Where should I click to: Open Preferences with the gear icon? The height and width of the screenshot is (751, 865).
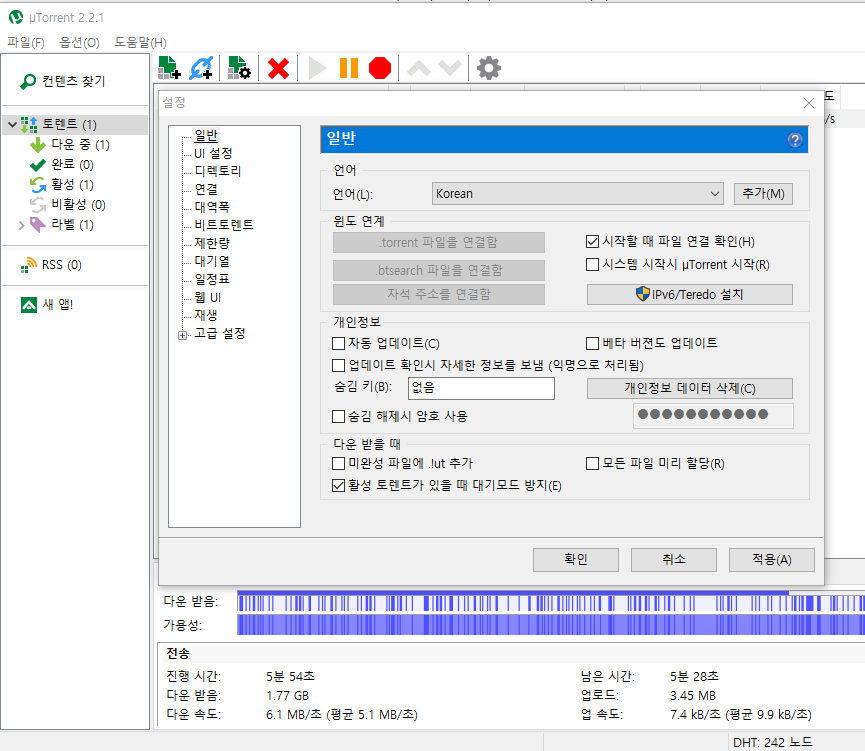pos(489,68)
